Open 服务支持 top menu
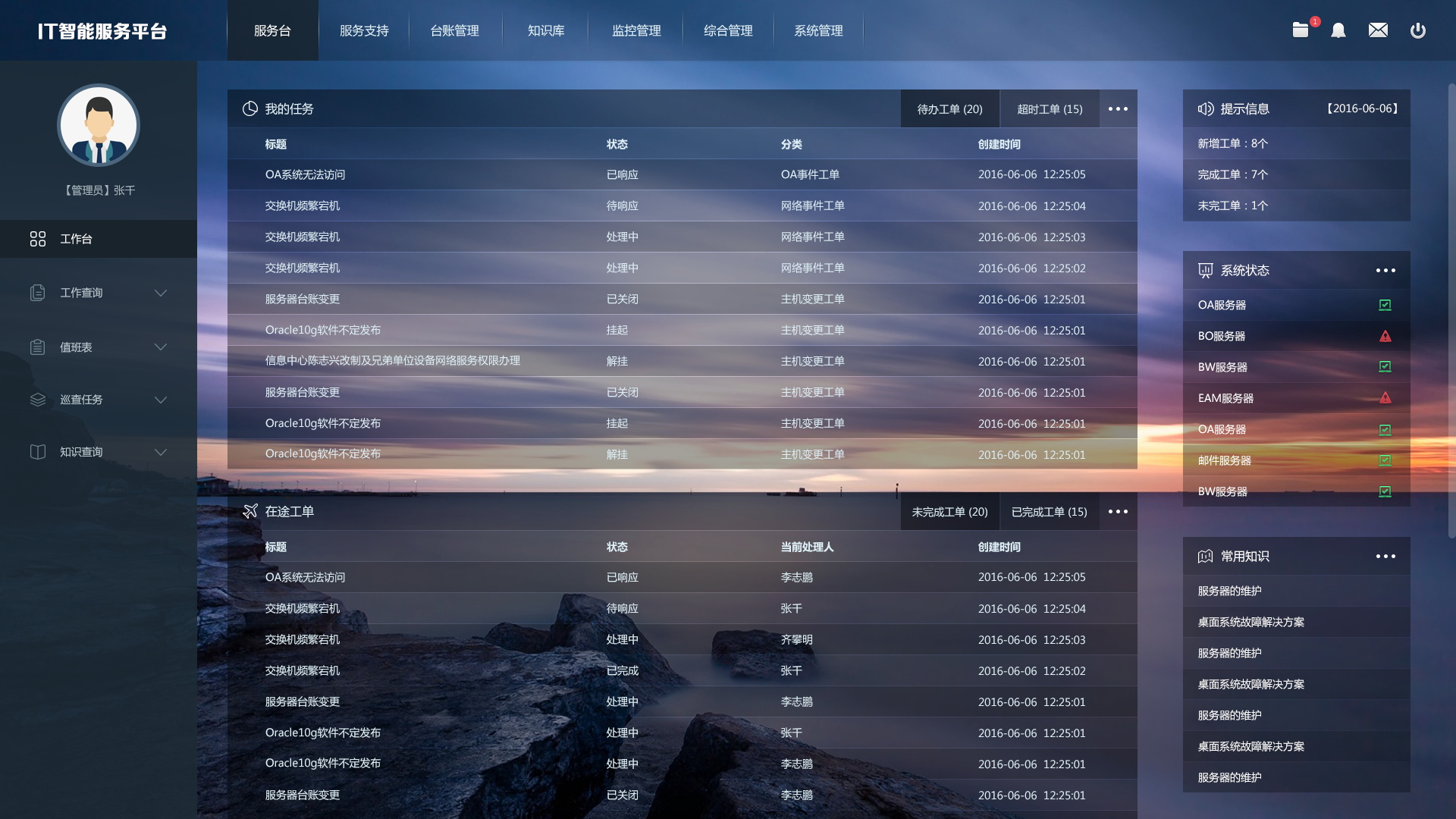The width and height of the screenshot is (1456, 819). 364,30
